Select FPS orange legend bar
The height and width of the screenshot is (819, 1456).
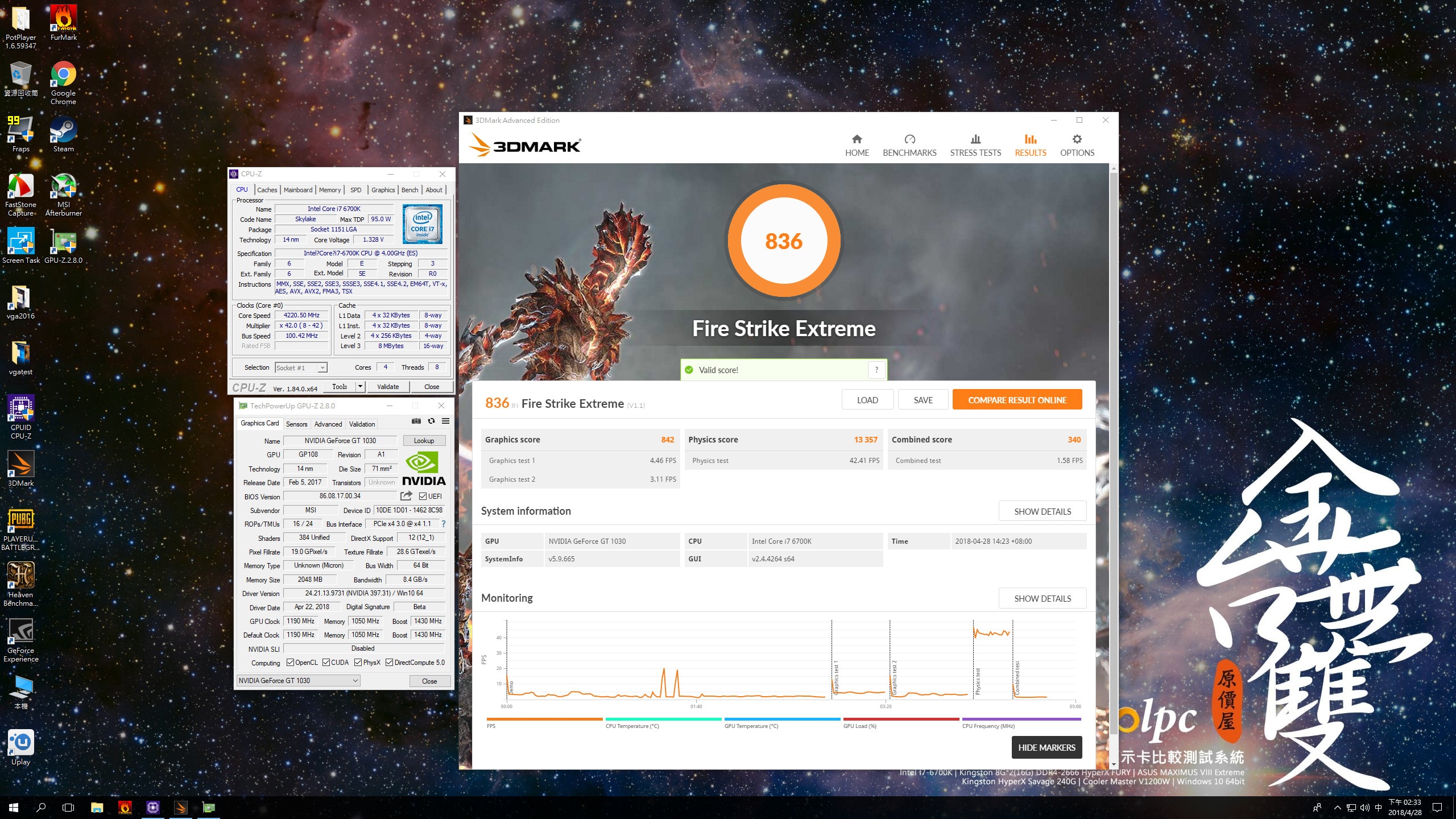pyautogui.click(x=544, y=719)
